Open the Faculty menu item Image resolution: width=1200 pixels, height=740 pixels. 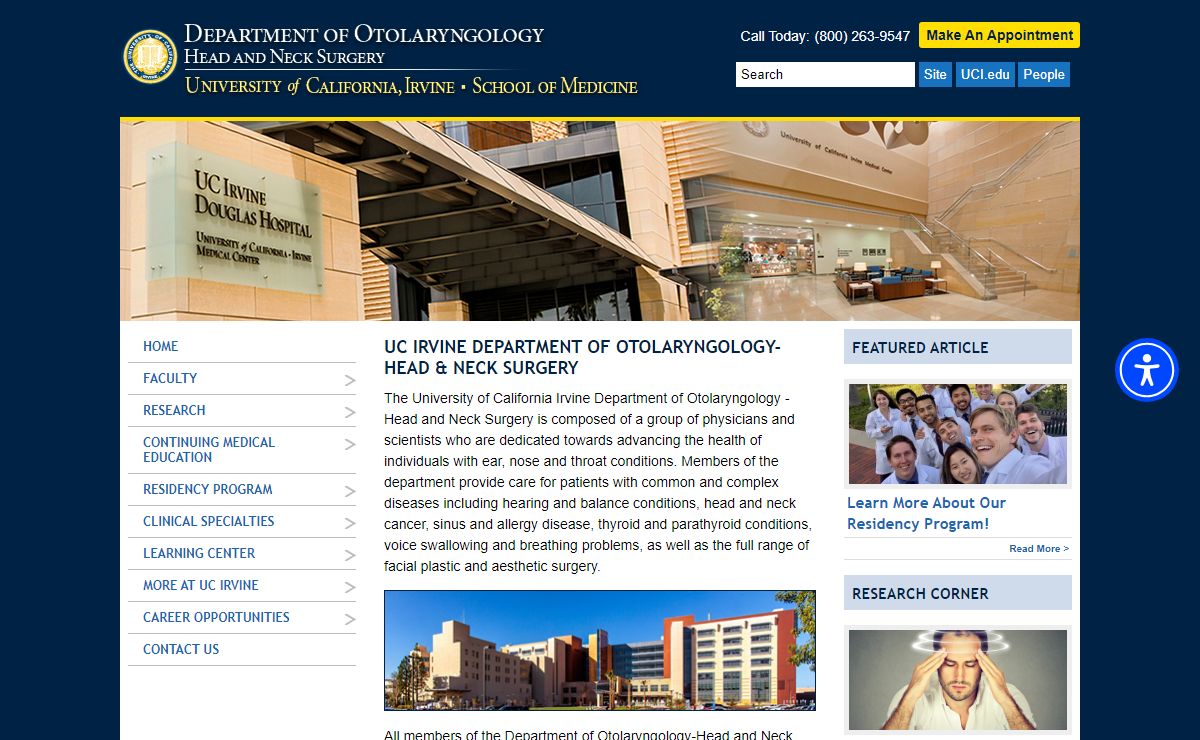pyautogui.click(x=170, y=378)
